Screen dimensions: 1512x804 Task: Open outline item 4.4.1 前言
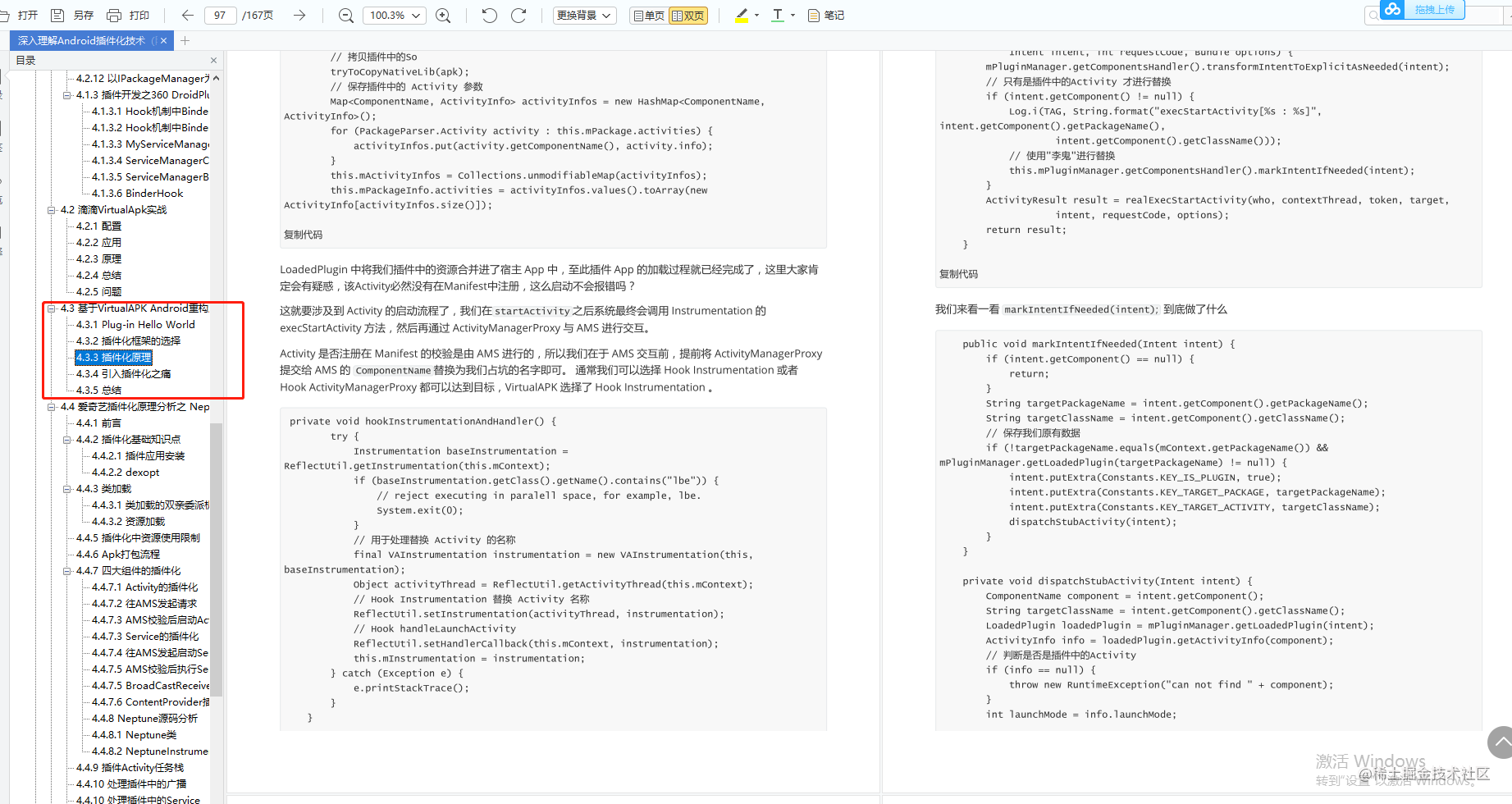click(98, 423)
